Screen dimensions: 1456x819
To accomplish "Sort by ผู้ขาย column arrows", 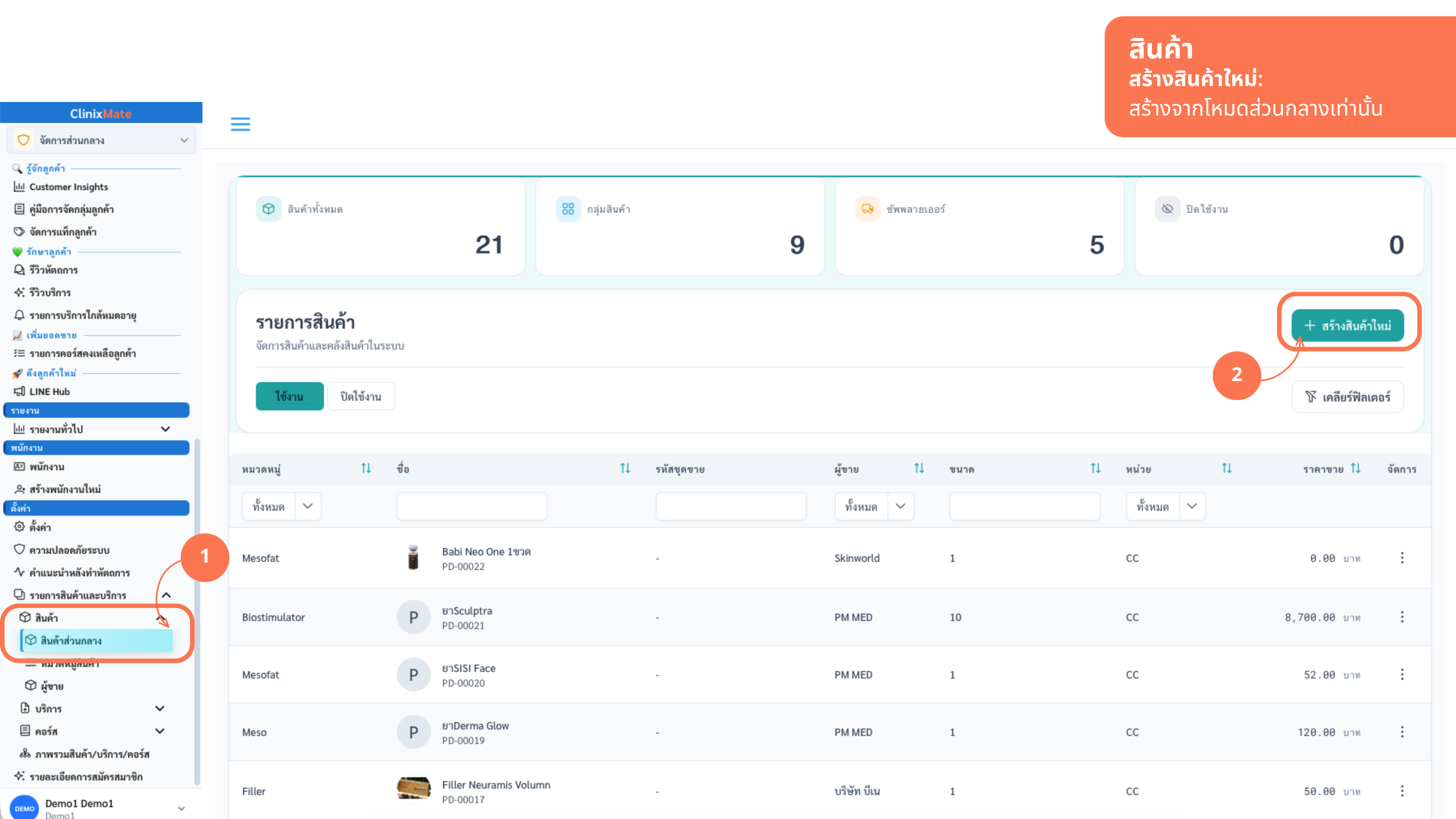I will (x=919, y=468).
